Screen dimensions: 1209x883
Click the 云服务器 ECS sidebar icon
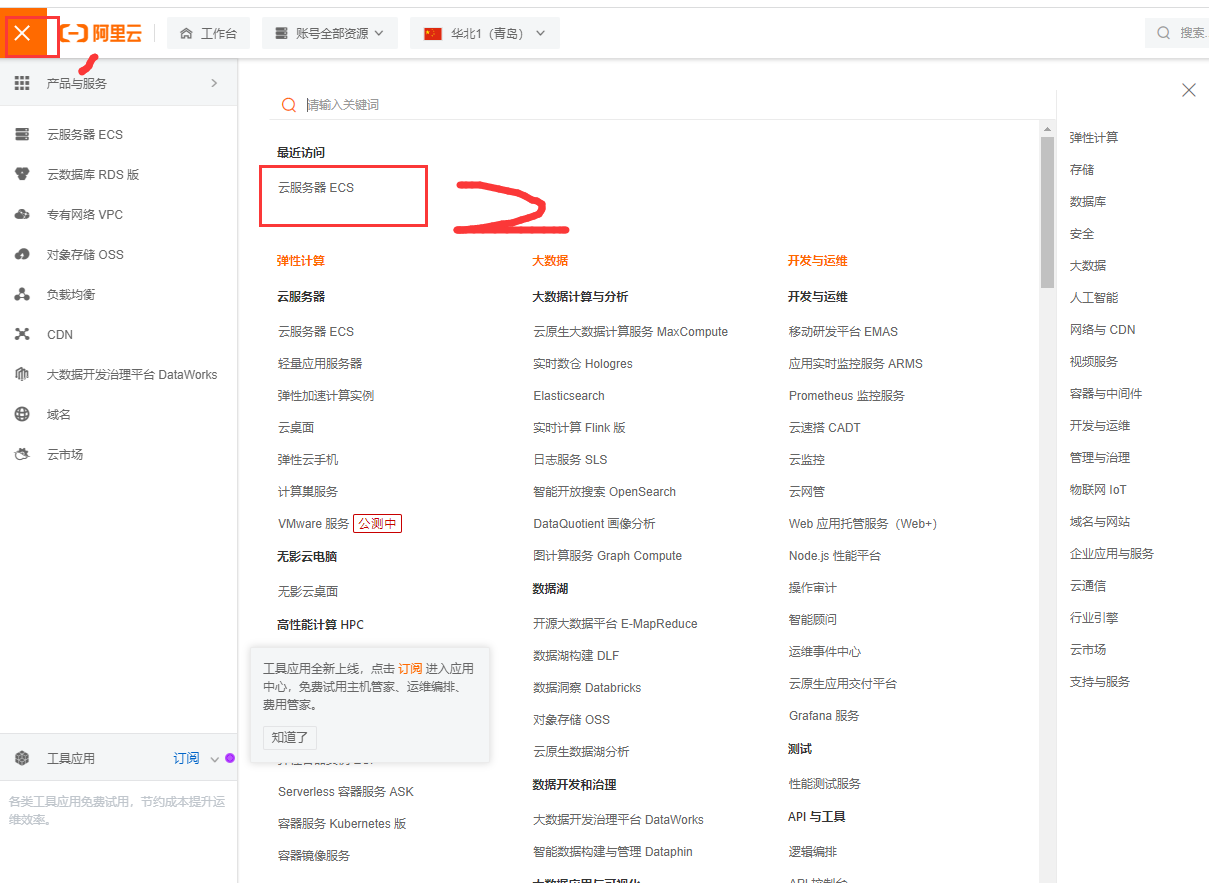(x=22, y=134)
